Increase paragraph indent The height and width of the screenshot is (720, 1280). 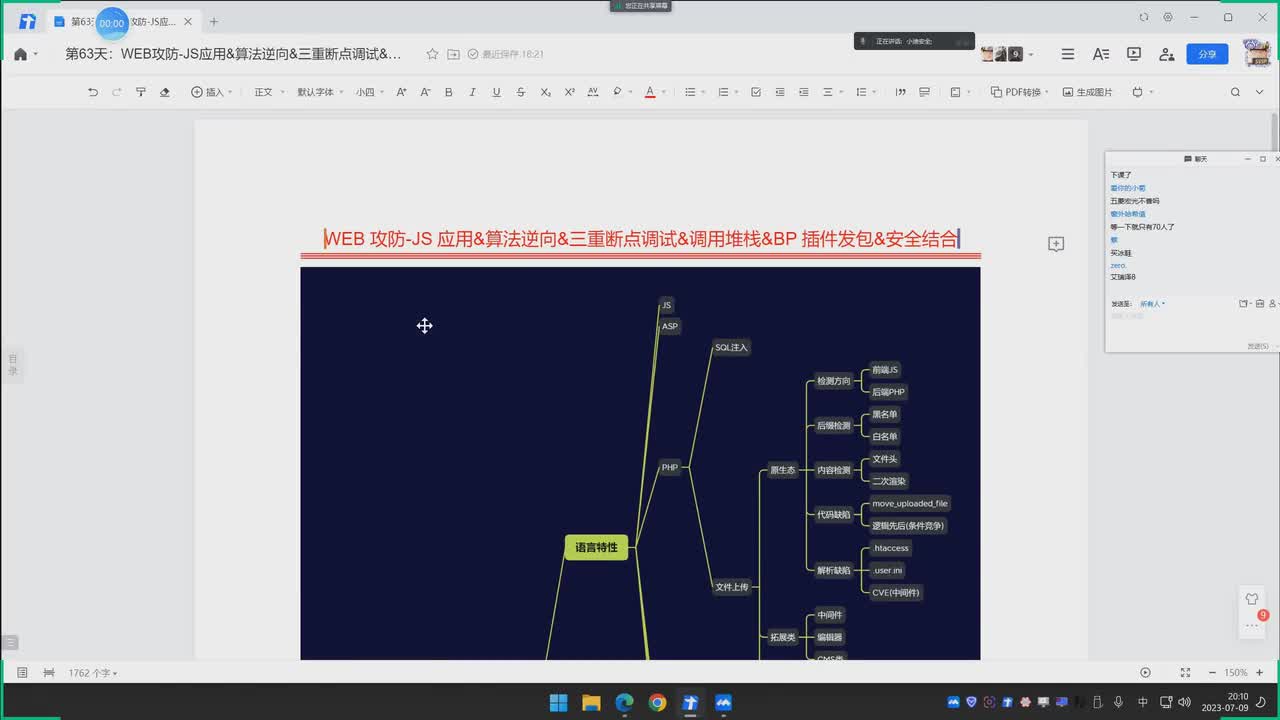pyautogui.click(x=804, y=92)
